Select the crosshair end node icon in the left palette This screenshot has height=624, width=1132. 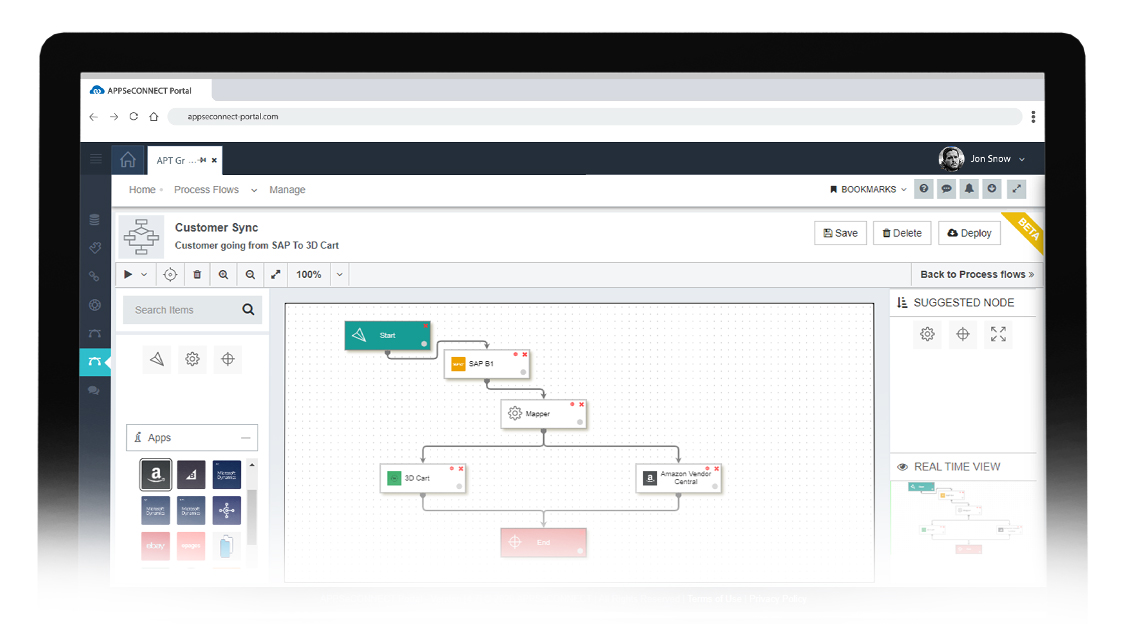pos(227,359)
